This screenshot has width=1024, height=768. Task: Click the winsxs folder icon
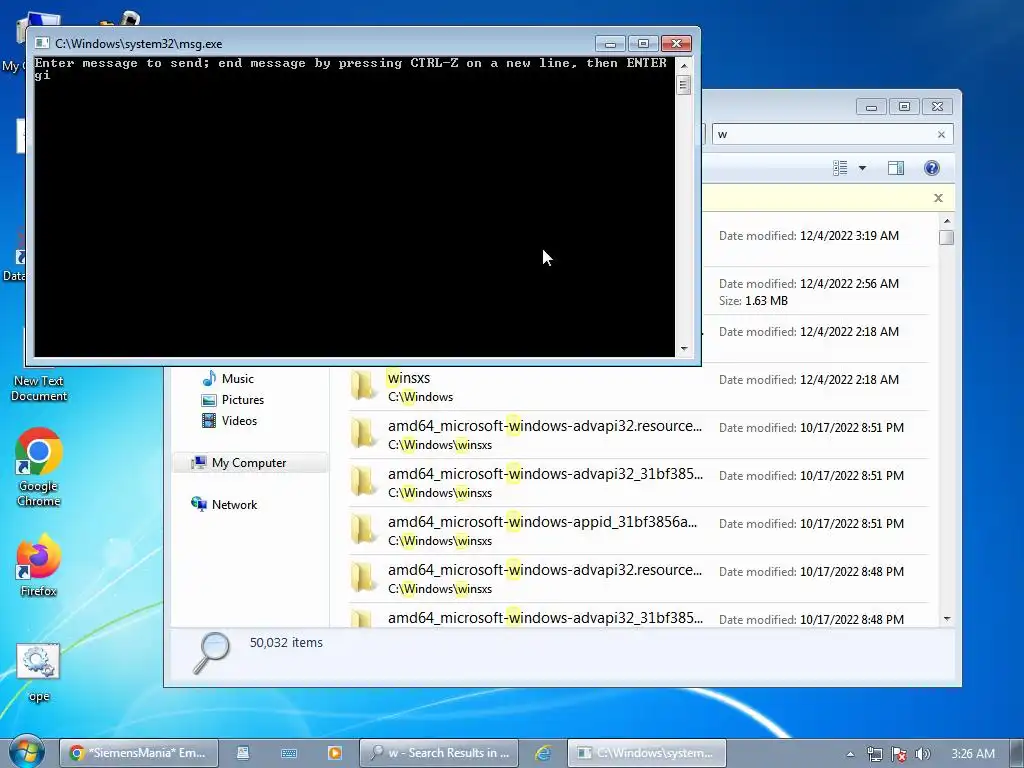tap(364, 385)
